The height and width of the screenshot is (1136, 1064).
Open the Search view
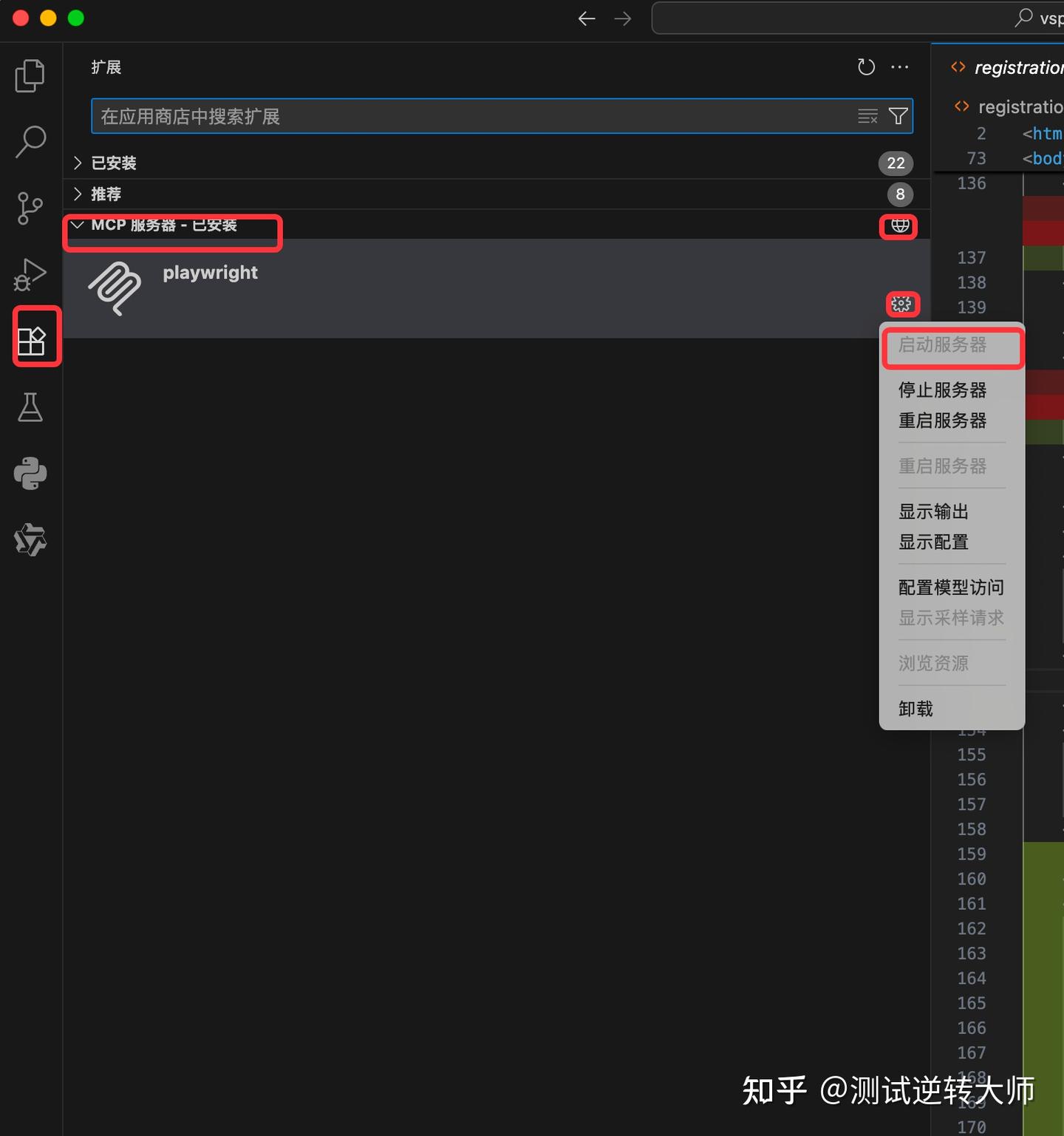[30, 140]
